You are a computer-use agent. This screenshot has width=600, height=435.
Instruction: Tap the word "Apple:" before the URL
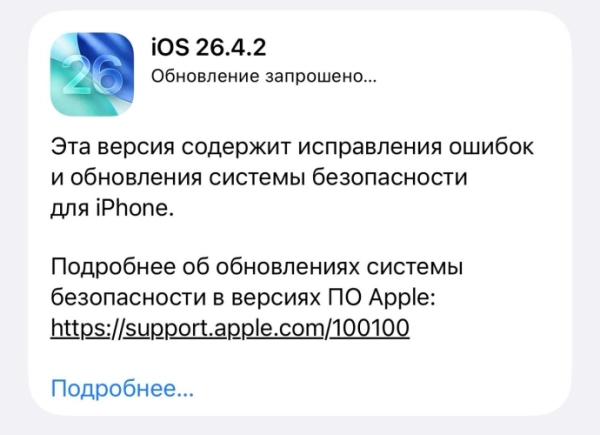402,298
